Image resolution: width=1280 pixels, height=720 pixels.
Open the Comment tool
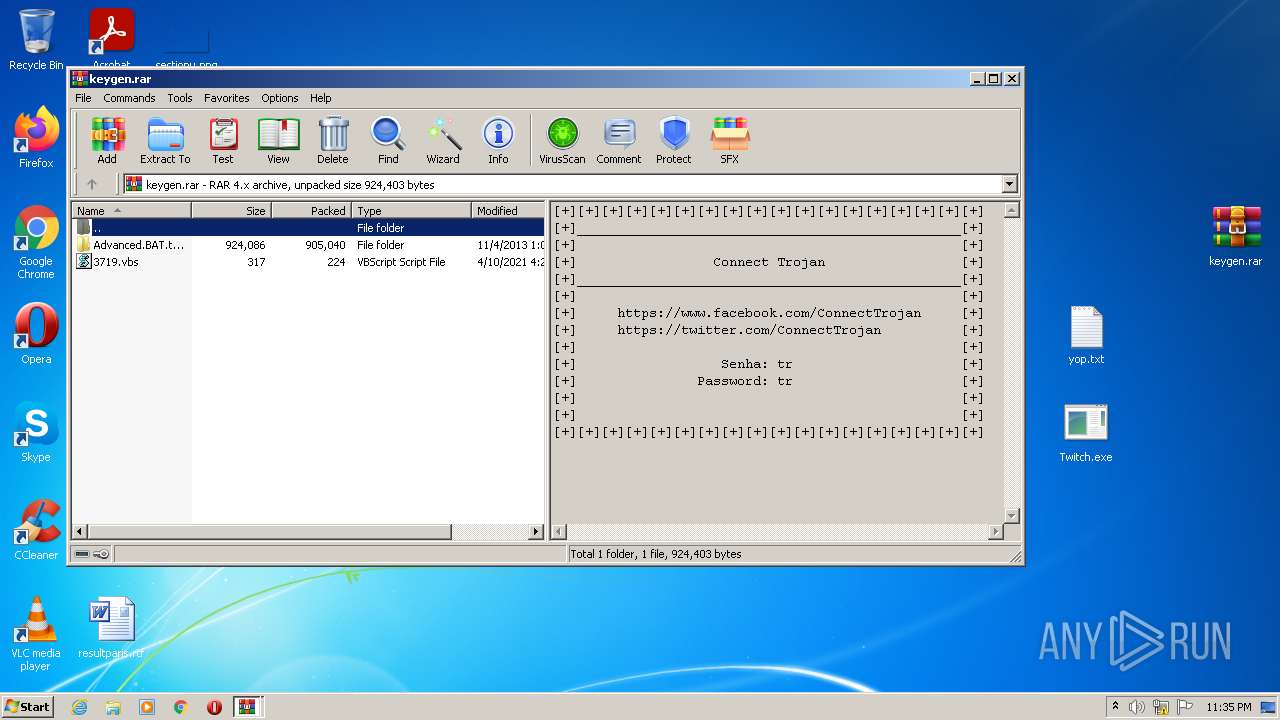tap(619, 140)
